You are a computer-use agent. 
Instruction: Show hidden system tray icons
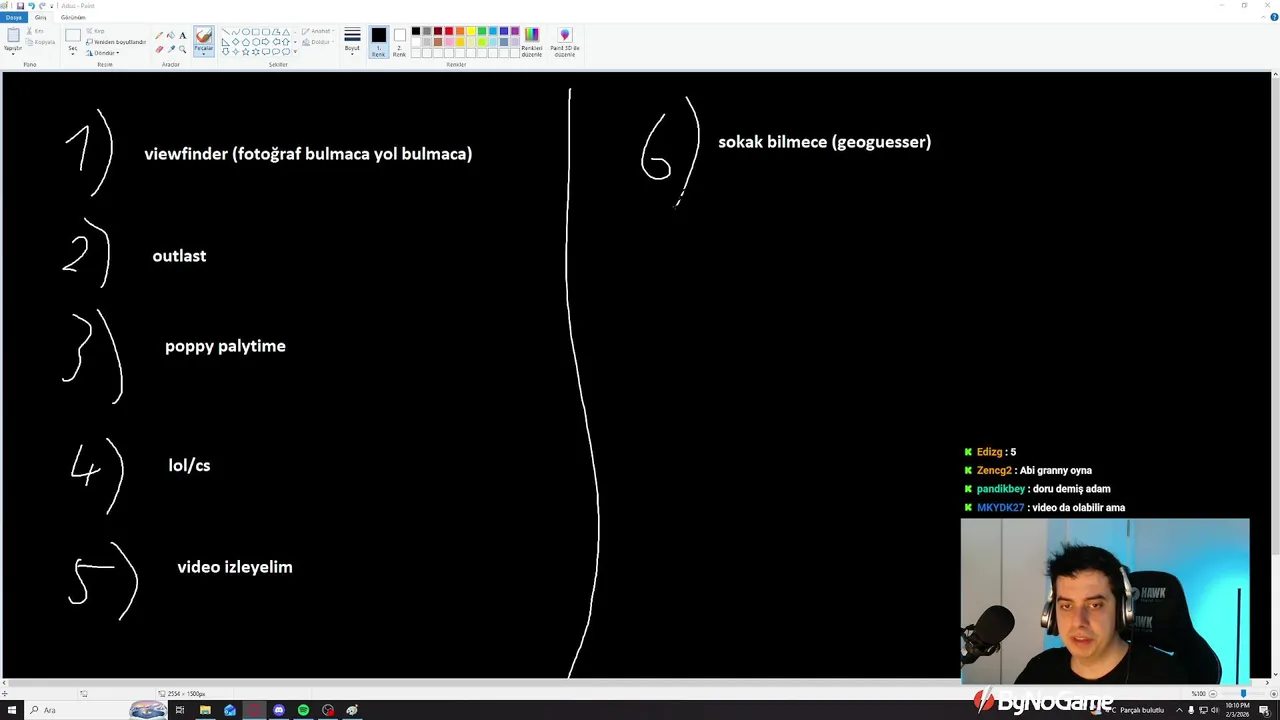point(1178,710)
